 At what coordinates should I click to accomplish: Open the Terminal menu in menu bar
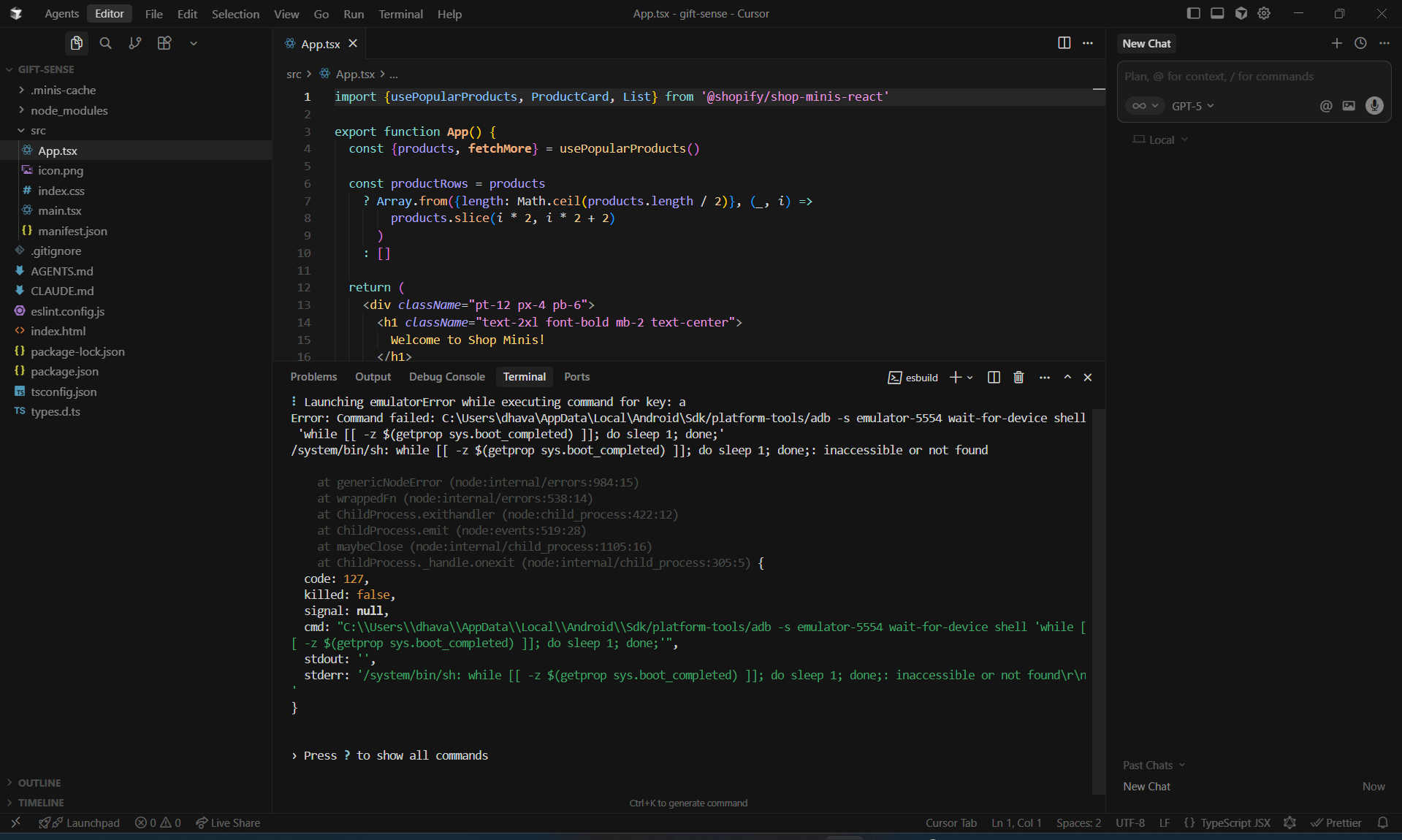coord(400,14)
